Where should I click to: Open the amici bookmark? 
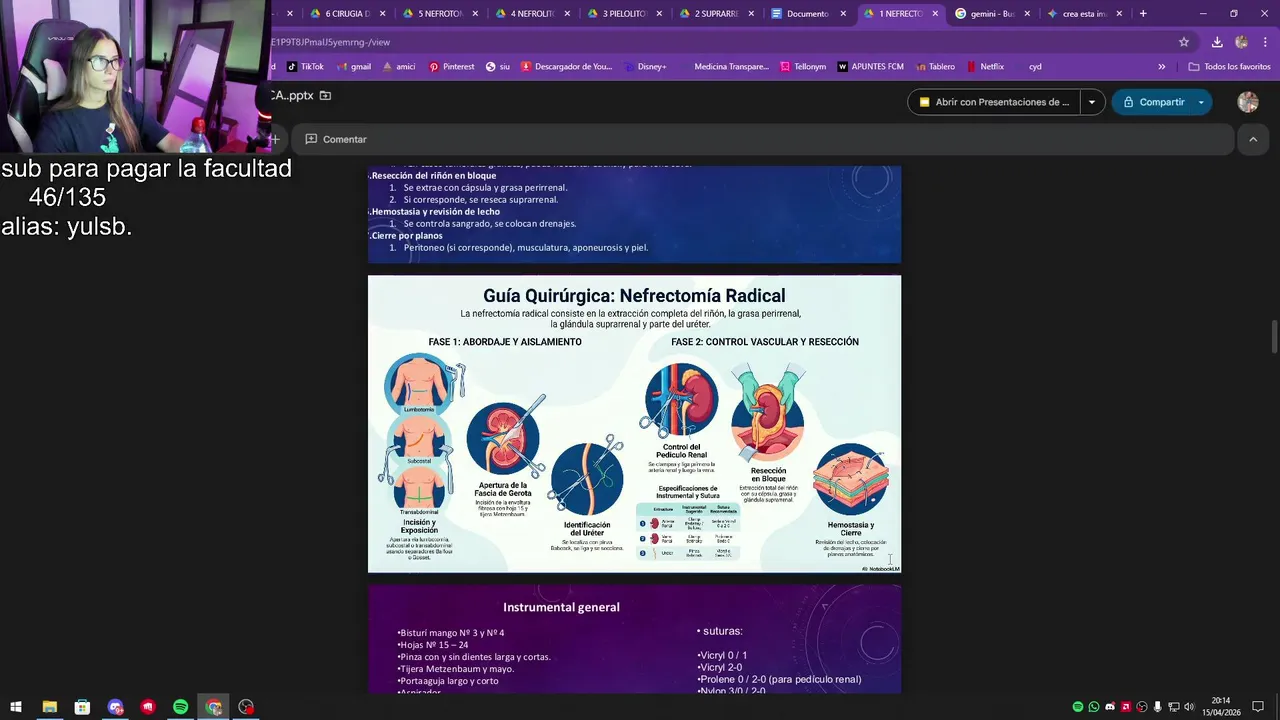tap(398, 67)
